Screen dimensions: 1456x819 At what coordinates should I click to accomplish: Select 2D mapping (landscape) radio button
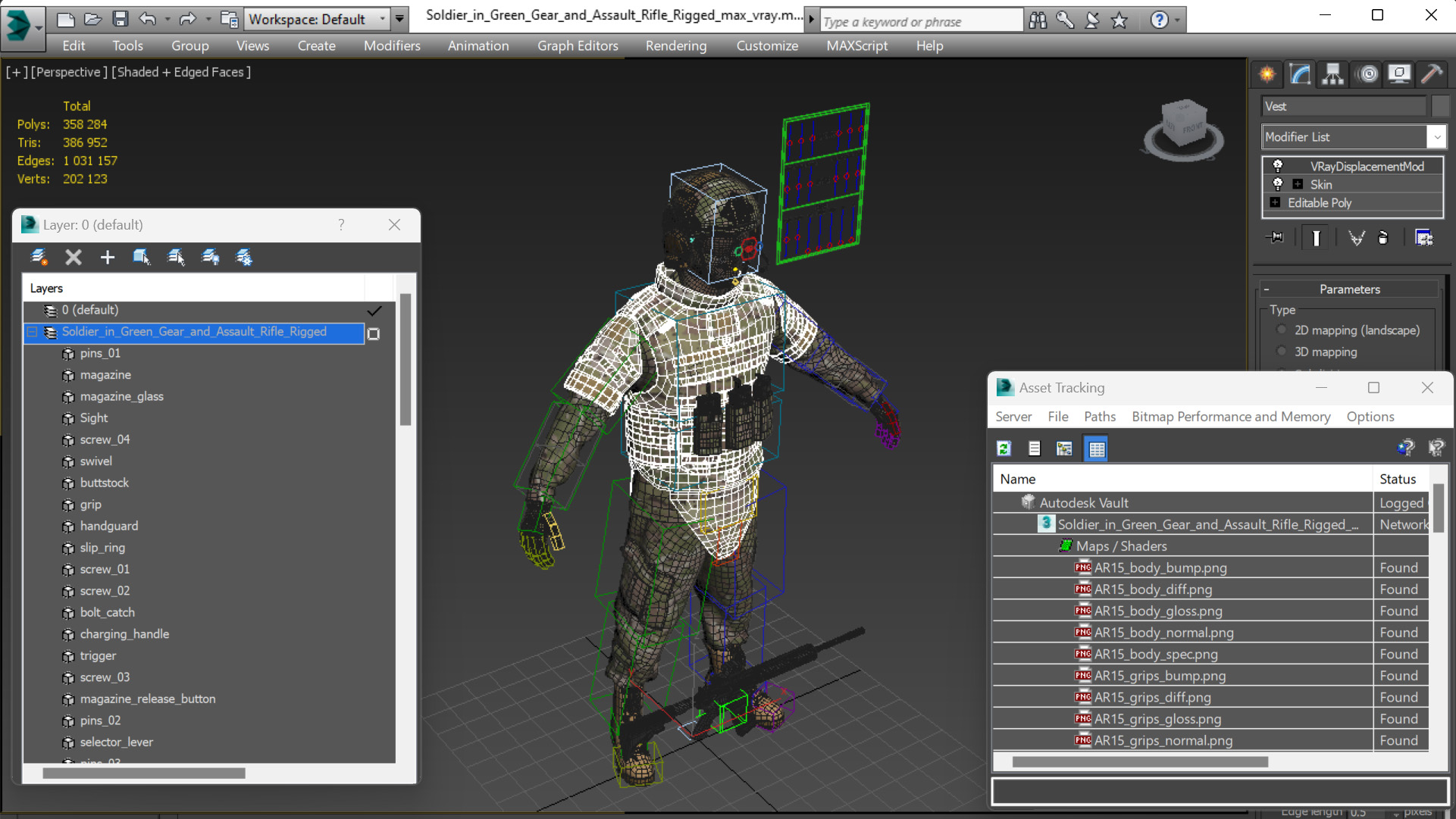(x=1282, y=330)
